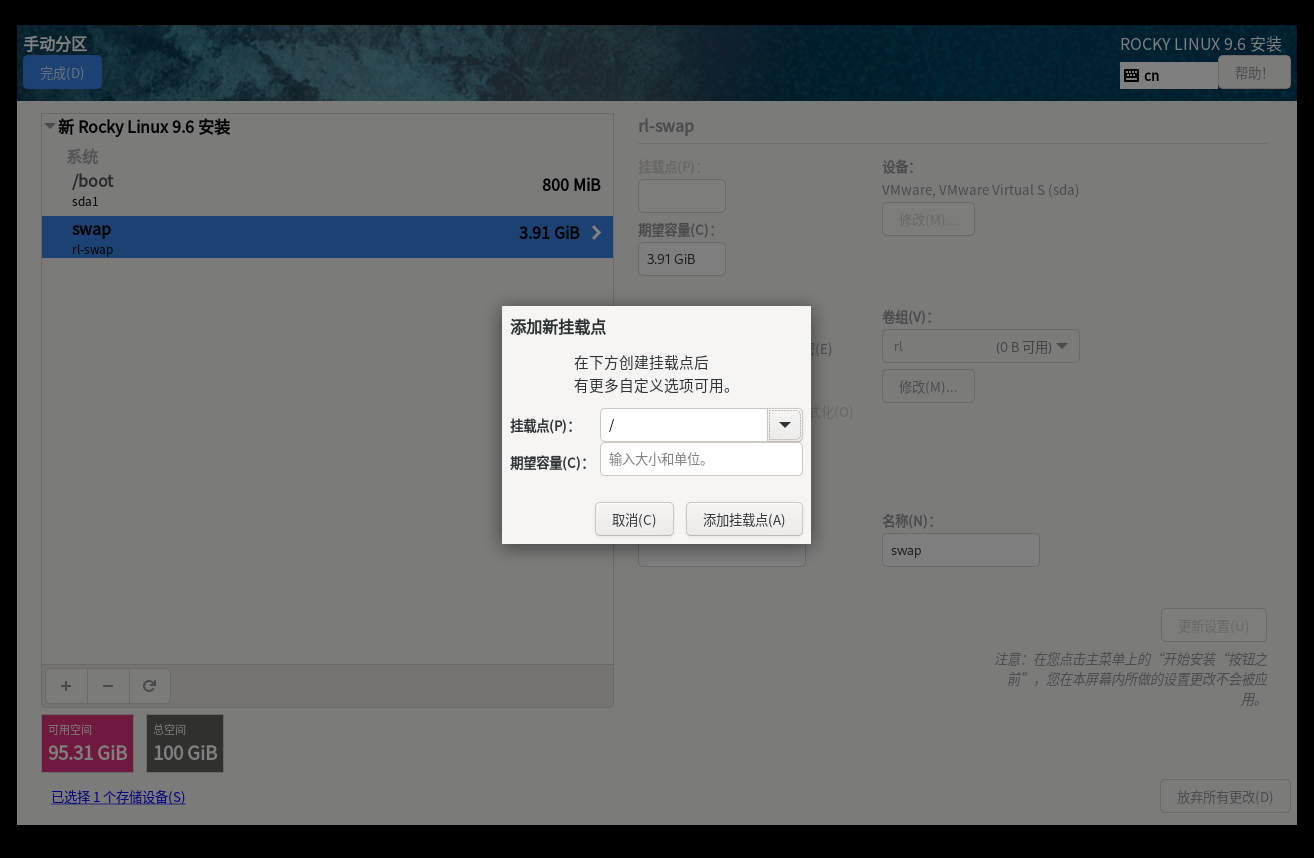Screen dimensions: 1314x858
Task: Click the name field containing swap
Action: [x=960, y=550]
